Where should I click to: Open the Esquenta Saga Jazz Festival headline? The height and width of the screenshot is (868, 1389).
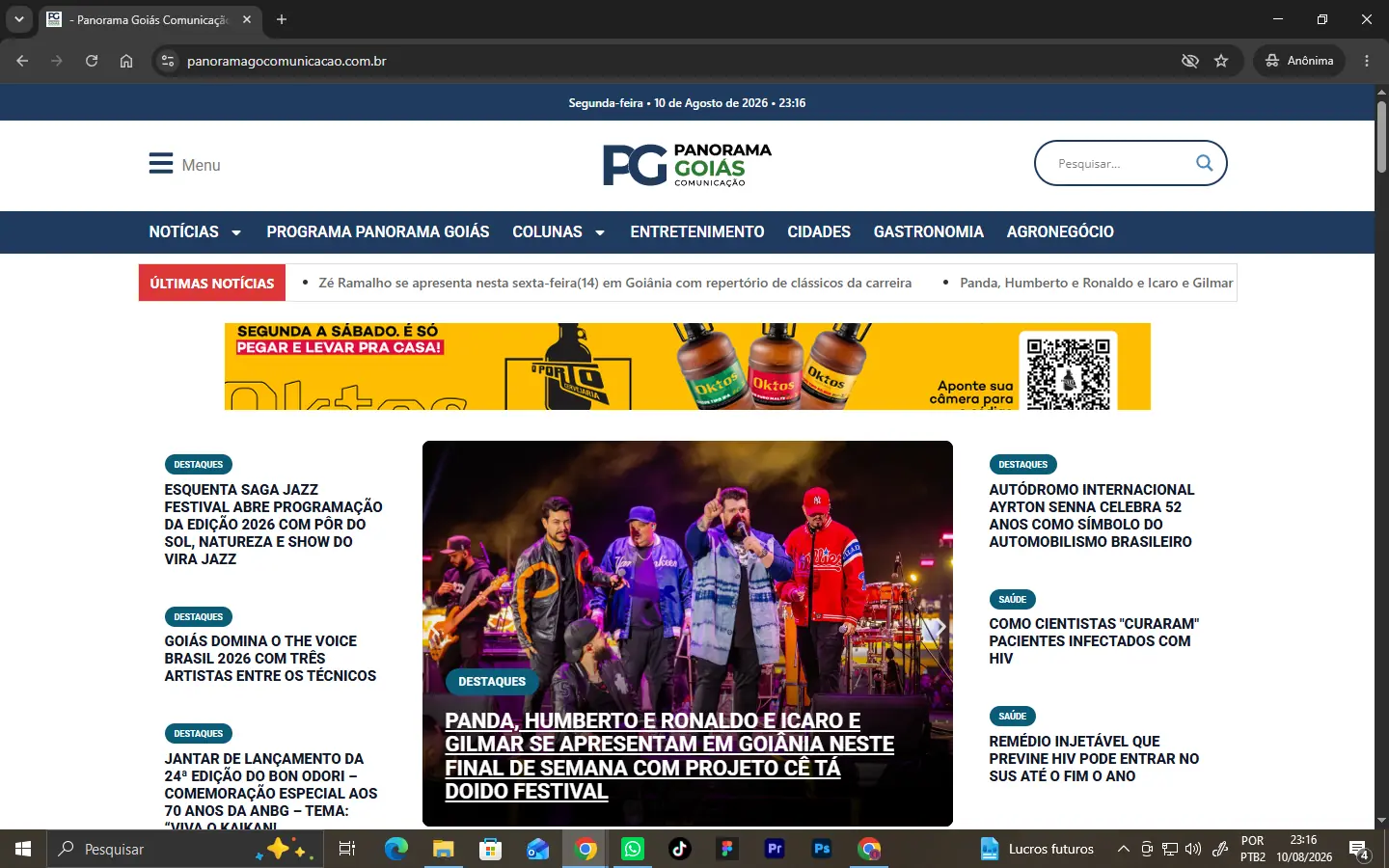(274, 524)
